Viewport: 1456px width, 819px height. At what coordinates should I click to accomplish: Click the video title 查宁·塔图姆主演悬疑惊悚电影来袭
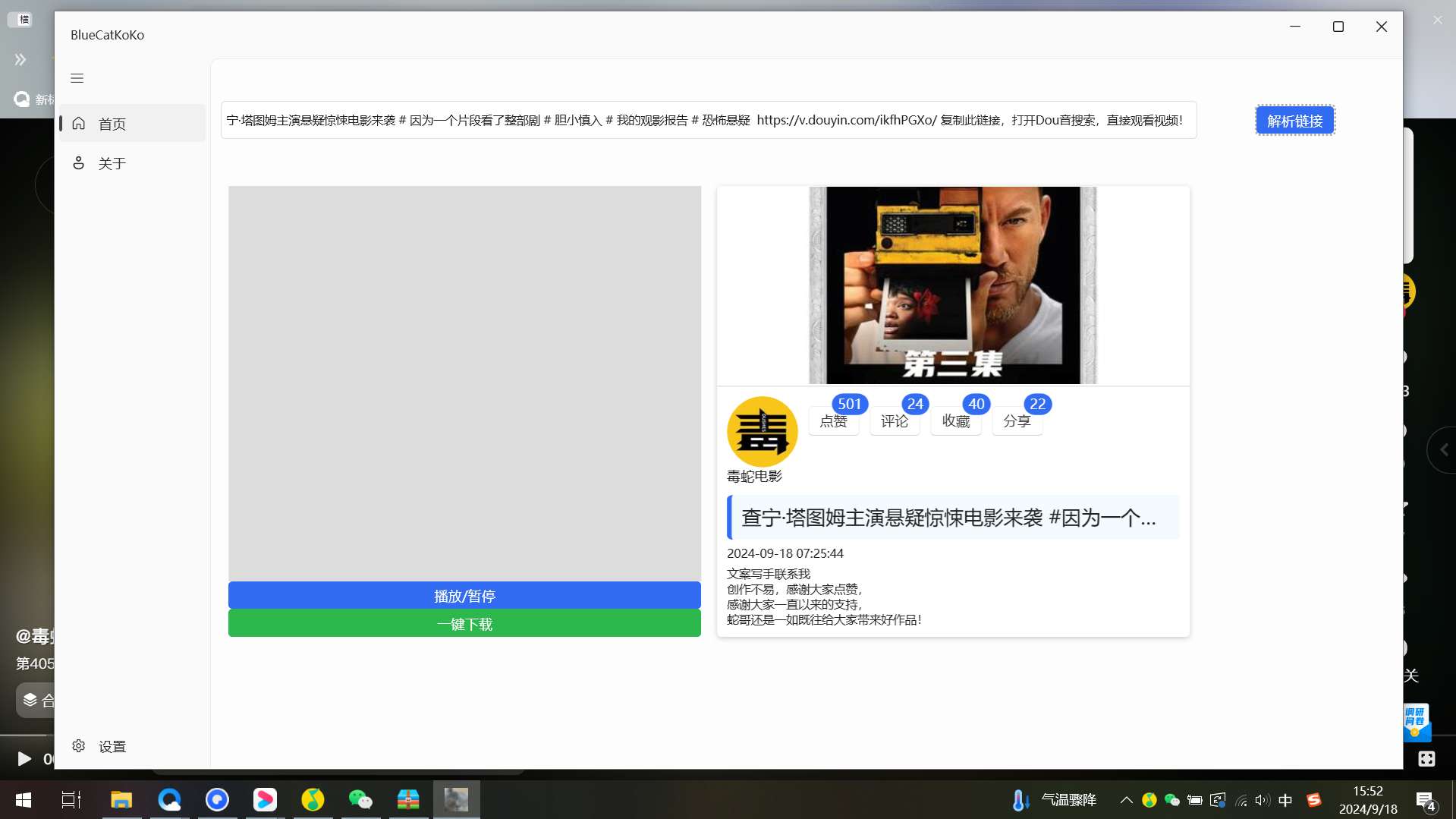coord(953,518)
